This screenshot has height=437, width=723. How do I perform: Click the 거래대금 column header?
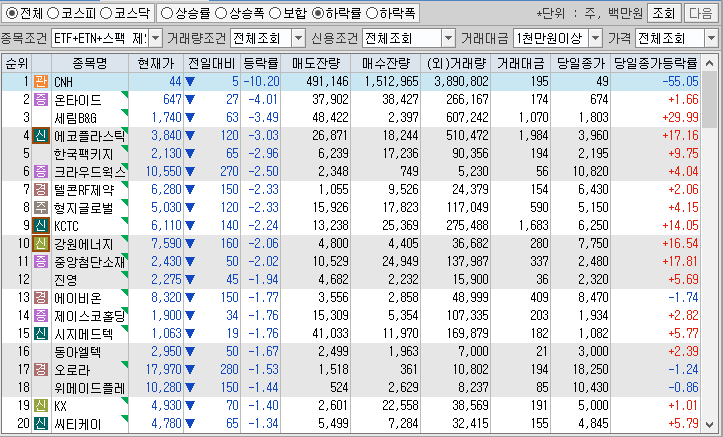pos(521,64)
